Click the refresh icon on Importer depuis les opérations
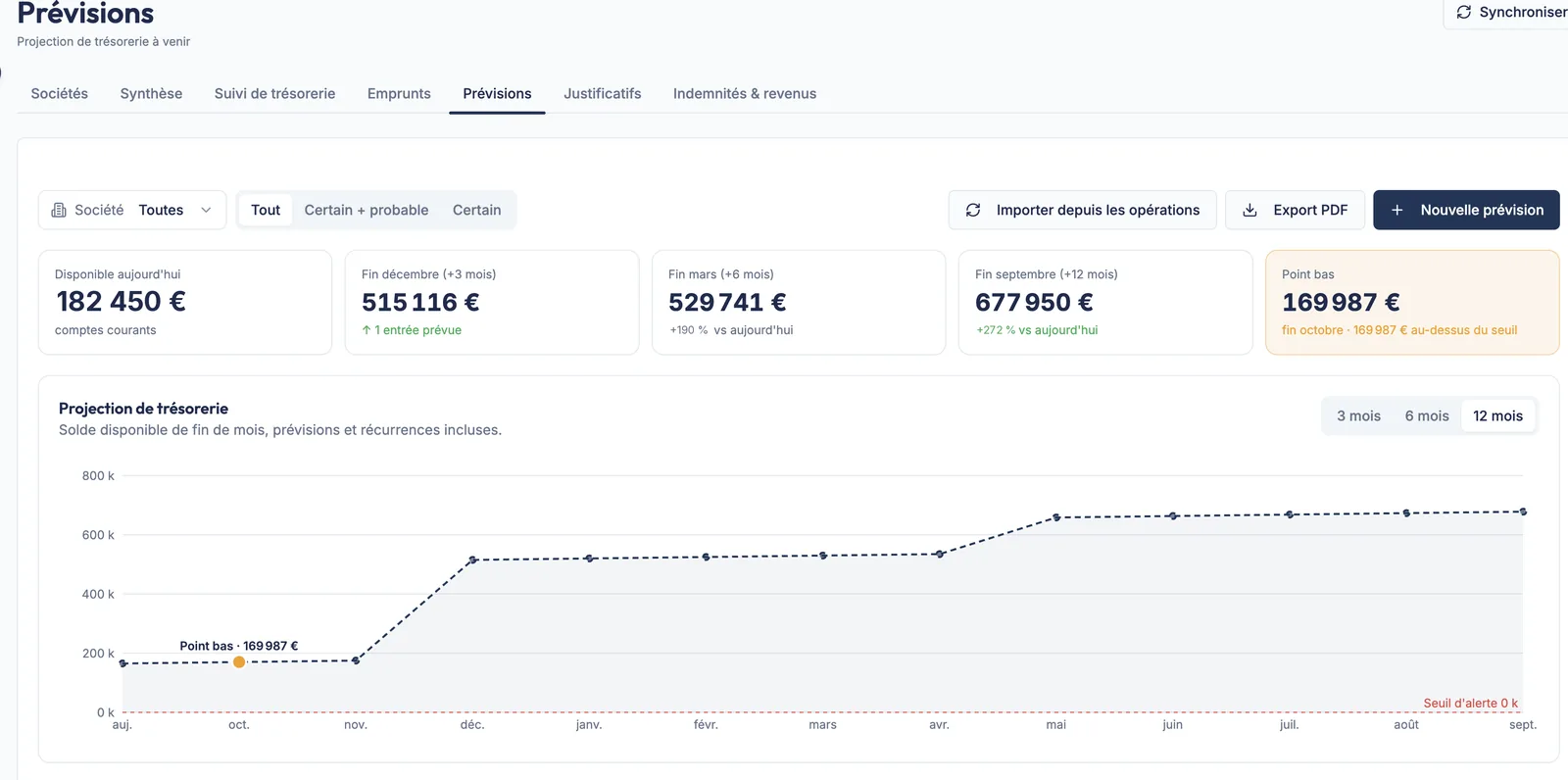This screenshot has height=780, width=1568. click(973, 211)
